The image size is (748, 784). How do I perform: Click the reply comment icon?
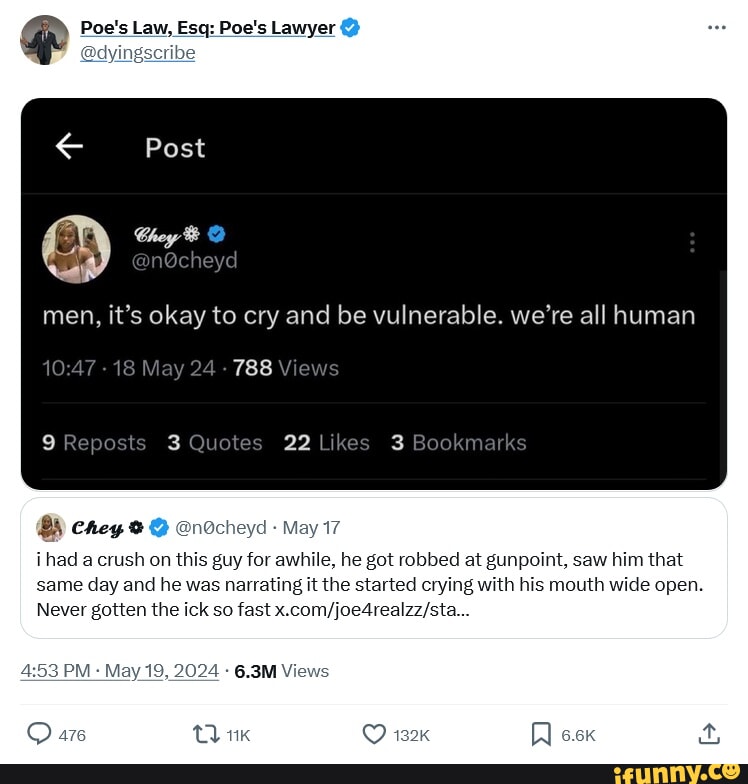coord(40,735)
